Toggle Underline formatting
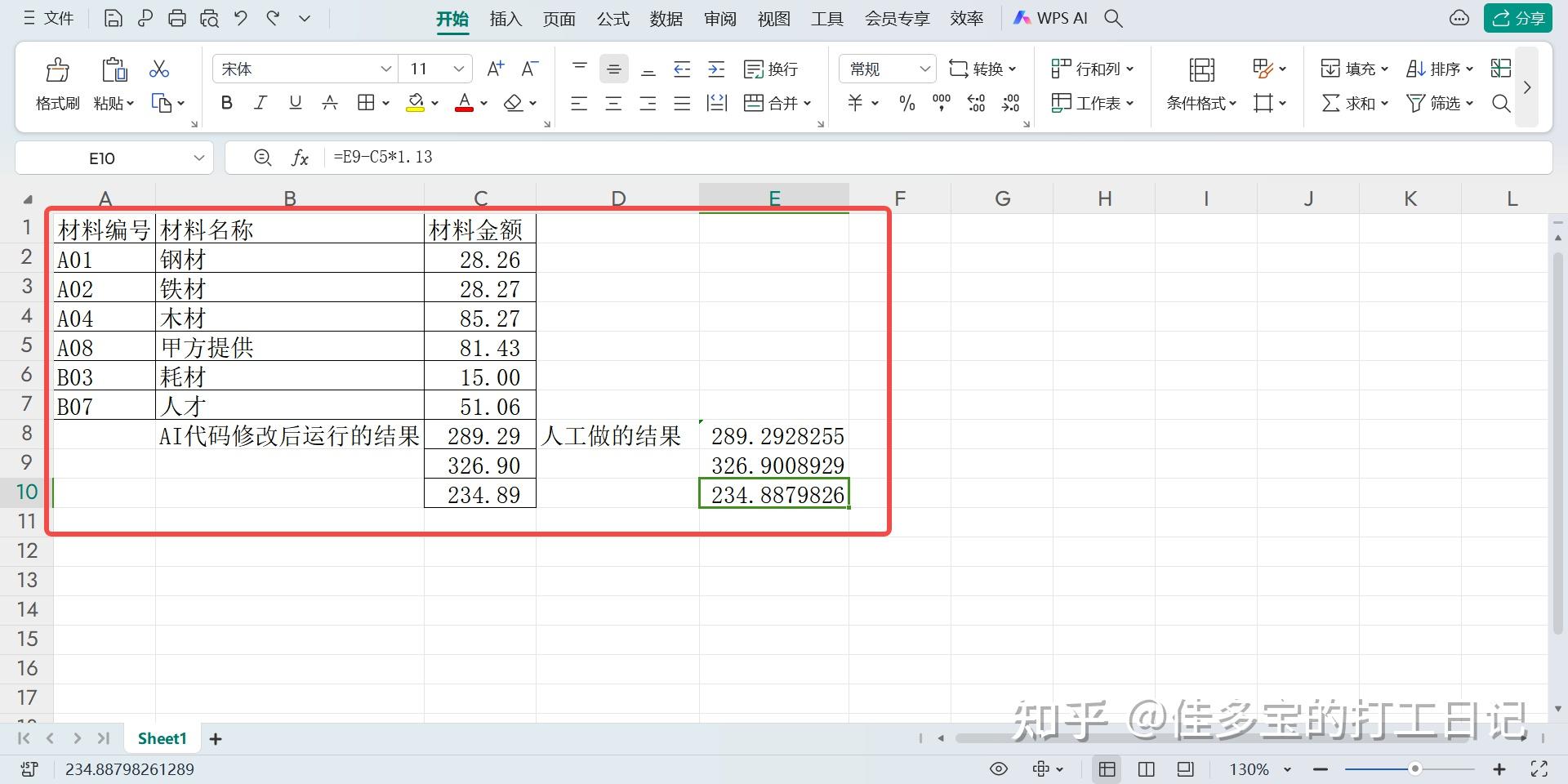1568x784 pixels. point(295,103)
